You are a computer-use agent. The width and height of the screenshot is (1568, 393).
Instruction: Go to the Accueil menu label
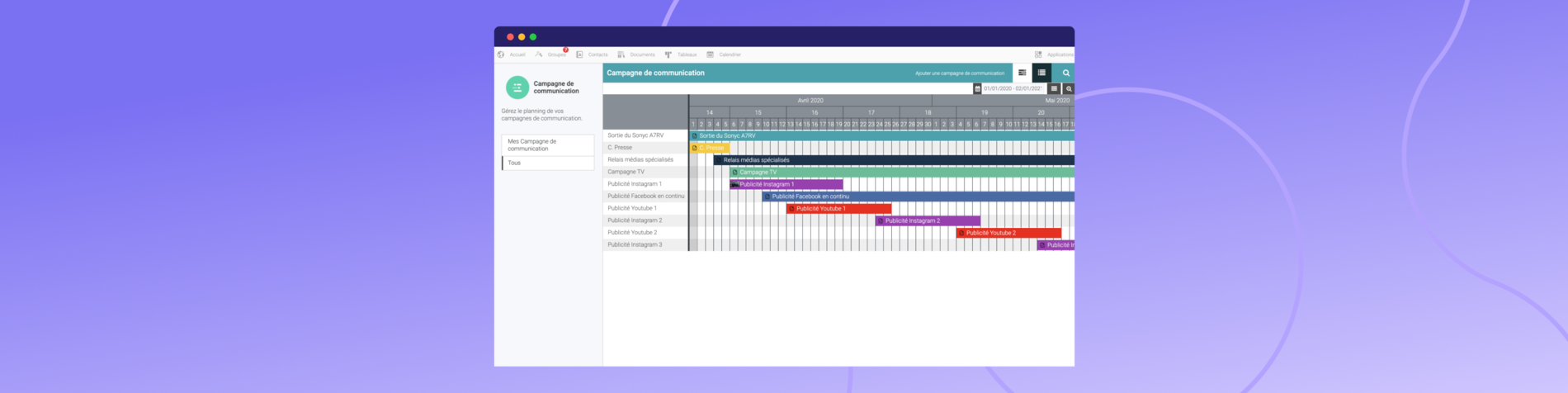pyautogui.click(x=517, y=54)
